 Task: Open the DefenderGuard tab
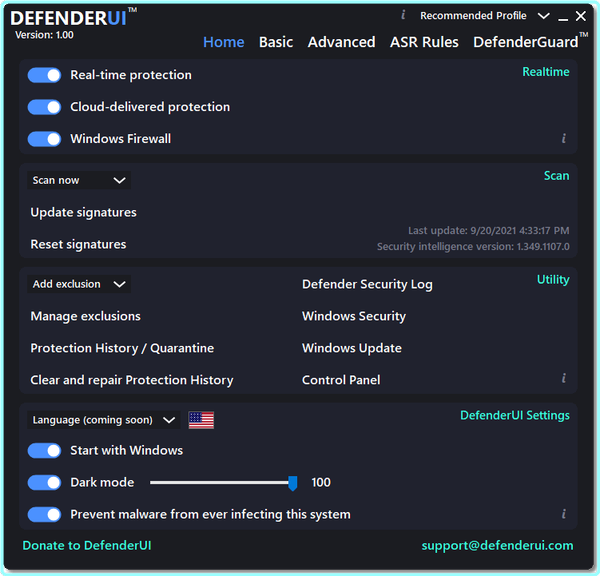pos(530,41)
